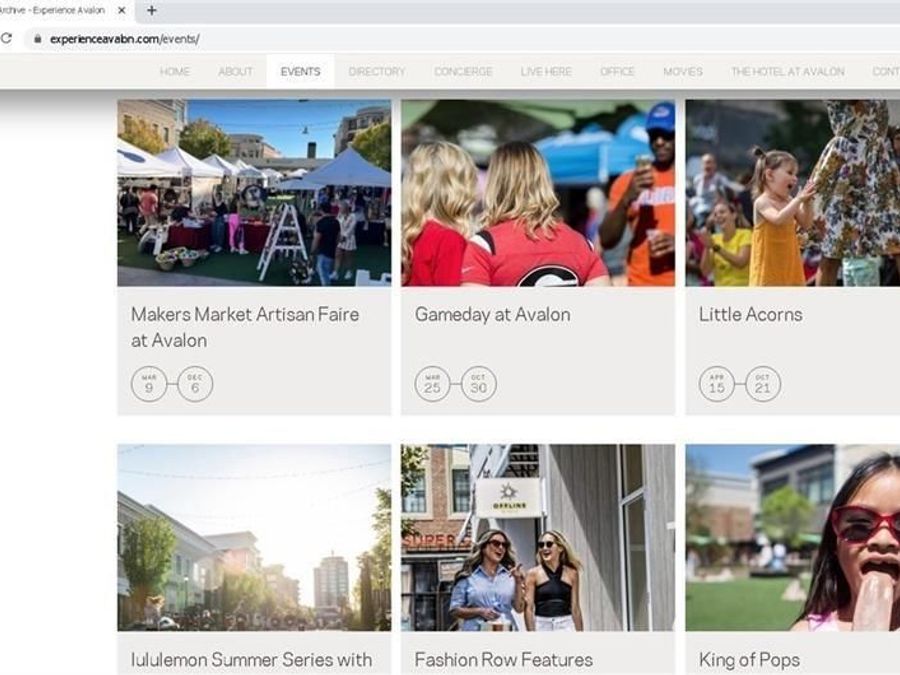
Task: Open the LIVE HERE nav item
Action: tap(546, 72)
